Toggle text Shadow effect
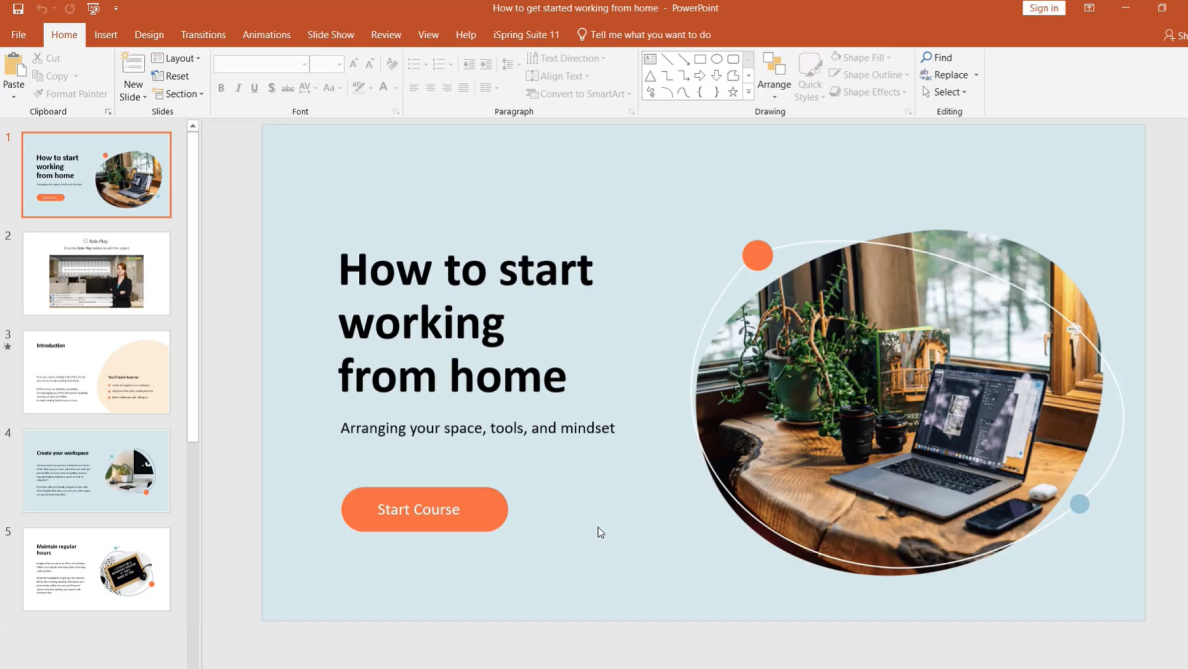Viewport: 1188px width, 669px height. pyautogui.click(x=271, y=88)
